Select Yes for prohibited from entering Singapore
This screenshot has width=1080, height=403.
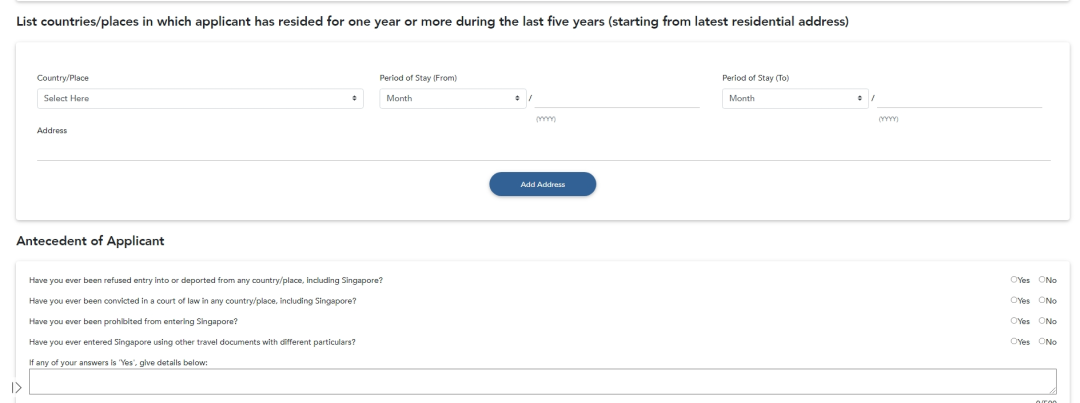[1014, 320]
